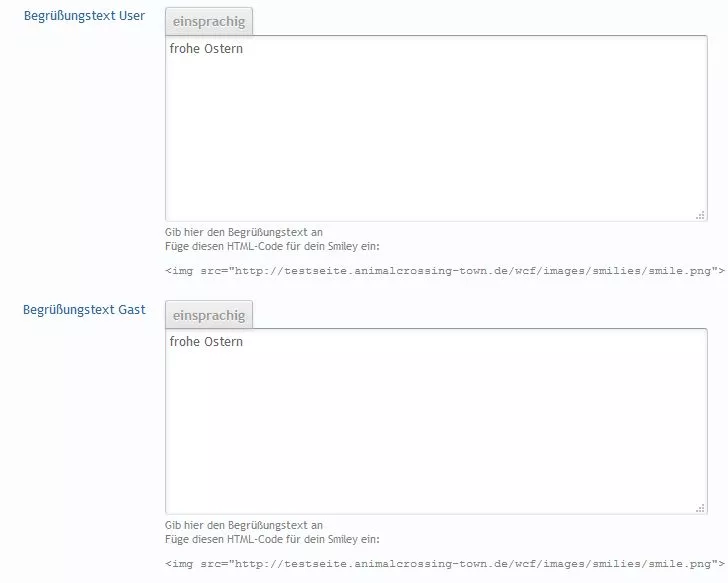Screen dimensions: 728x583
Task: Click the smiley HTML code under User field
Action: [445, 271]
